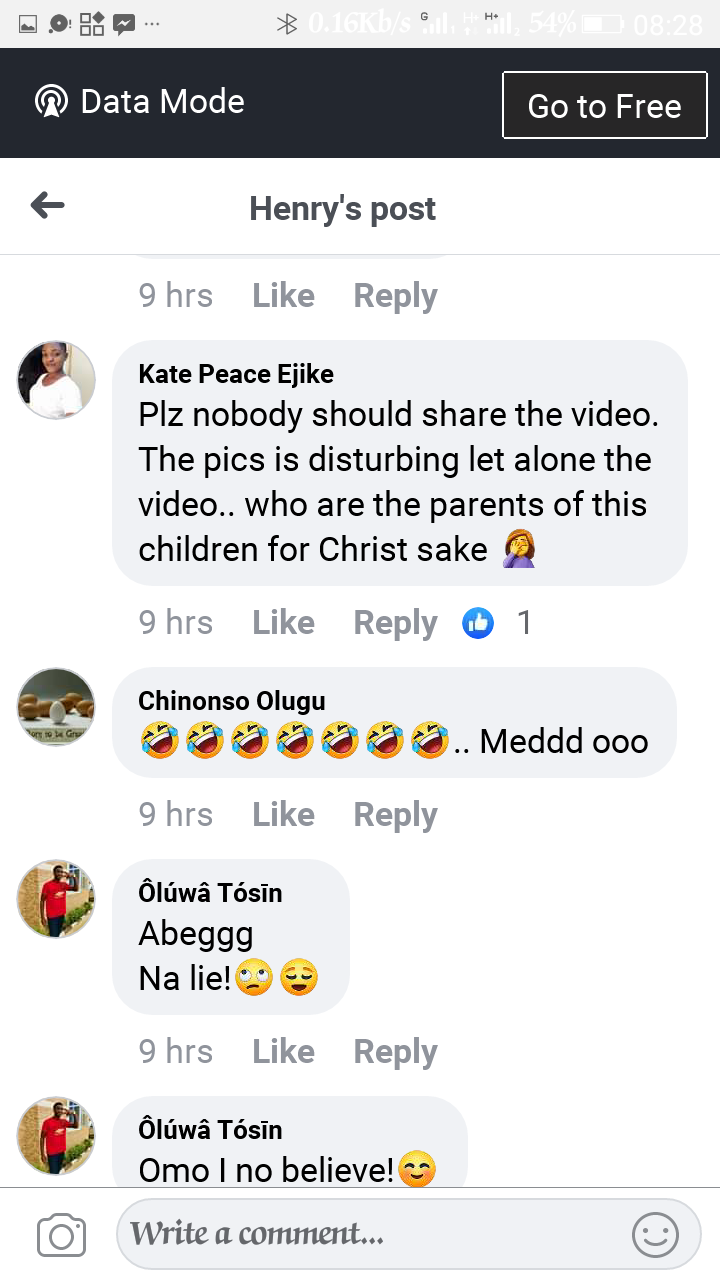Reply to Kate Peace Ejike's comment

395,623
